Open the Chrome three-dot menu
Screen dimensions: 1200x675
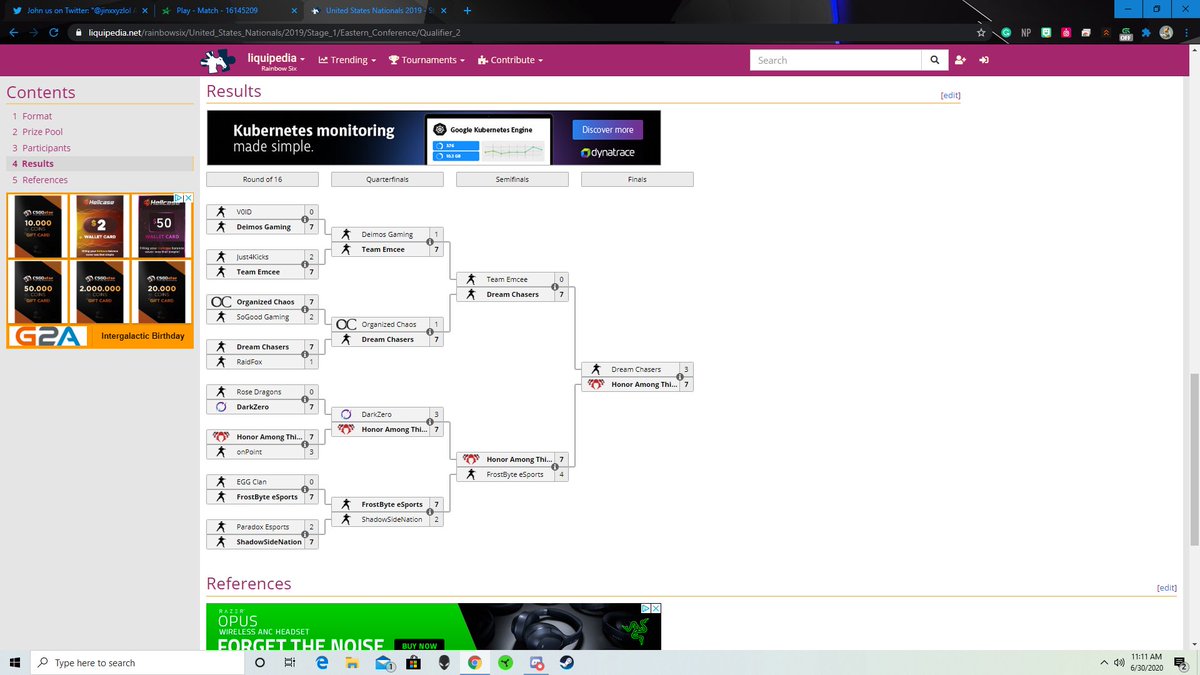tap(1186, 32)
